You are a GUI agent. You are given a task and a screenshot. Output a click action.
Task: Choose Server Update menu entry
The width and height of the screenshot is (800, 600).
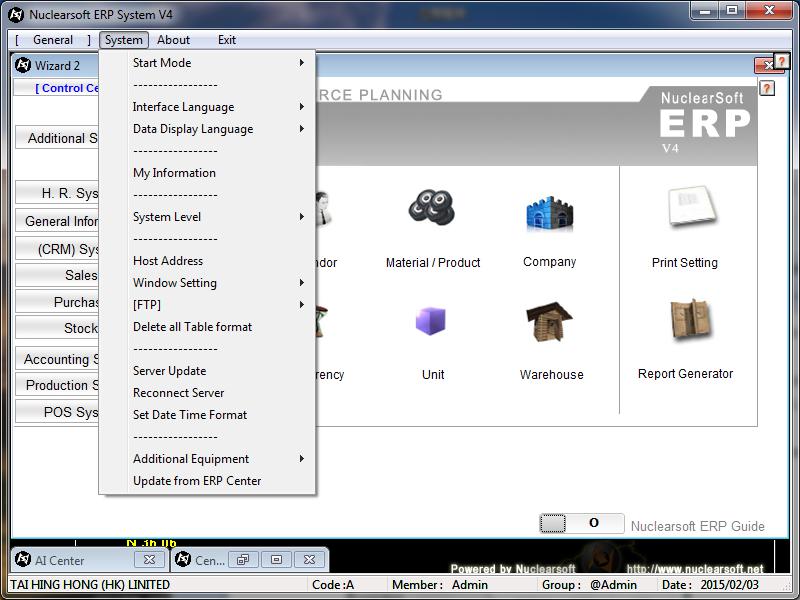[x=207, y=371]
